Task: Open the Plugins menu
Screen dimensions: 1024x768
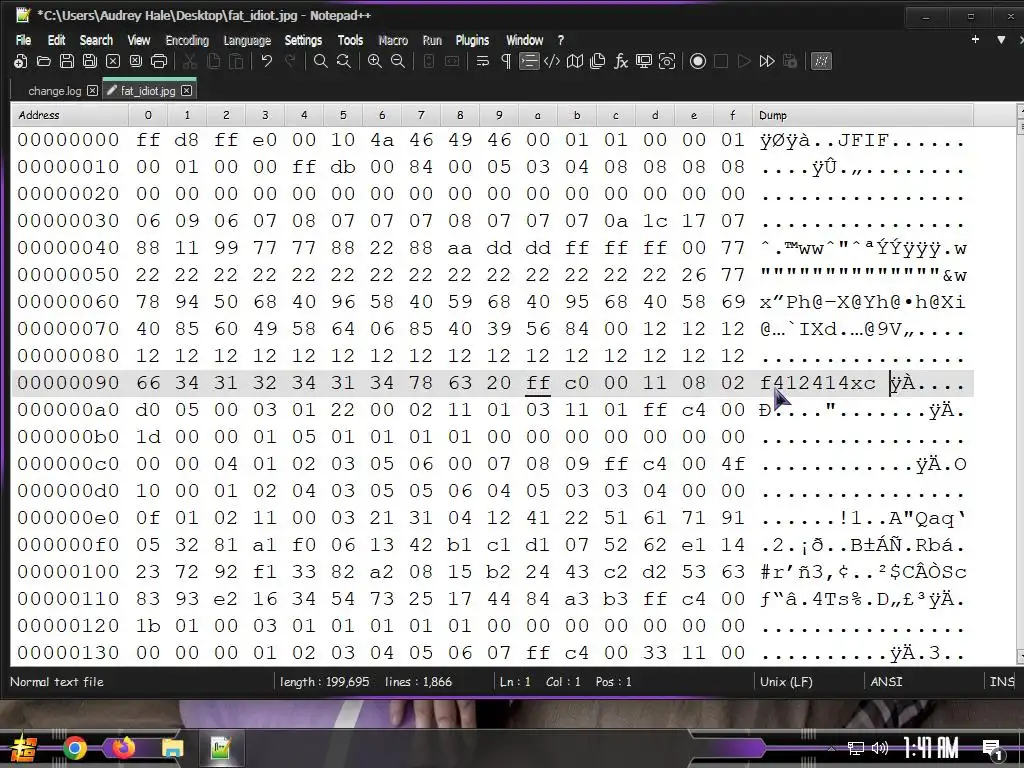Action: tap(472, 40)
